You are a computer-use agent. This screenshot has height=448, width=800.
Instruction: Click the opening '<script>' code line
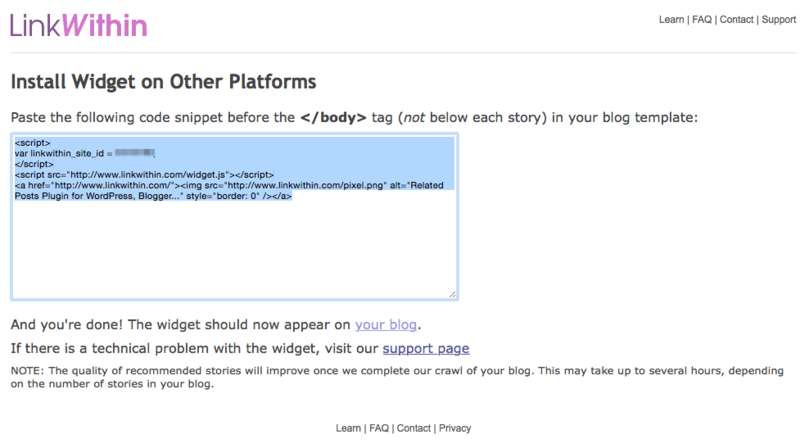click(33, 143)
